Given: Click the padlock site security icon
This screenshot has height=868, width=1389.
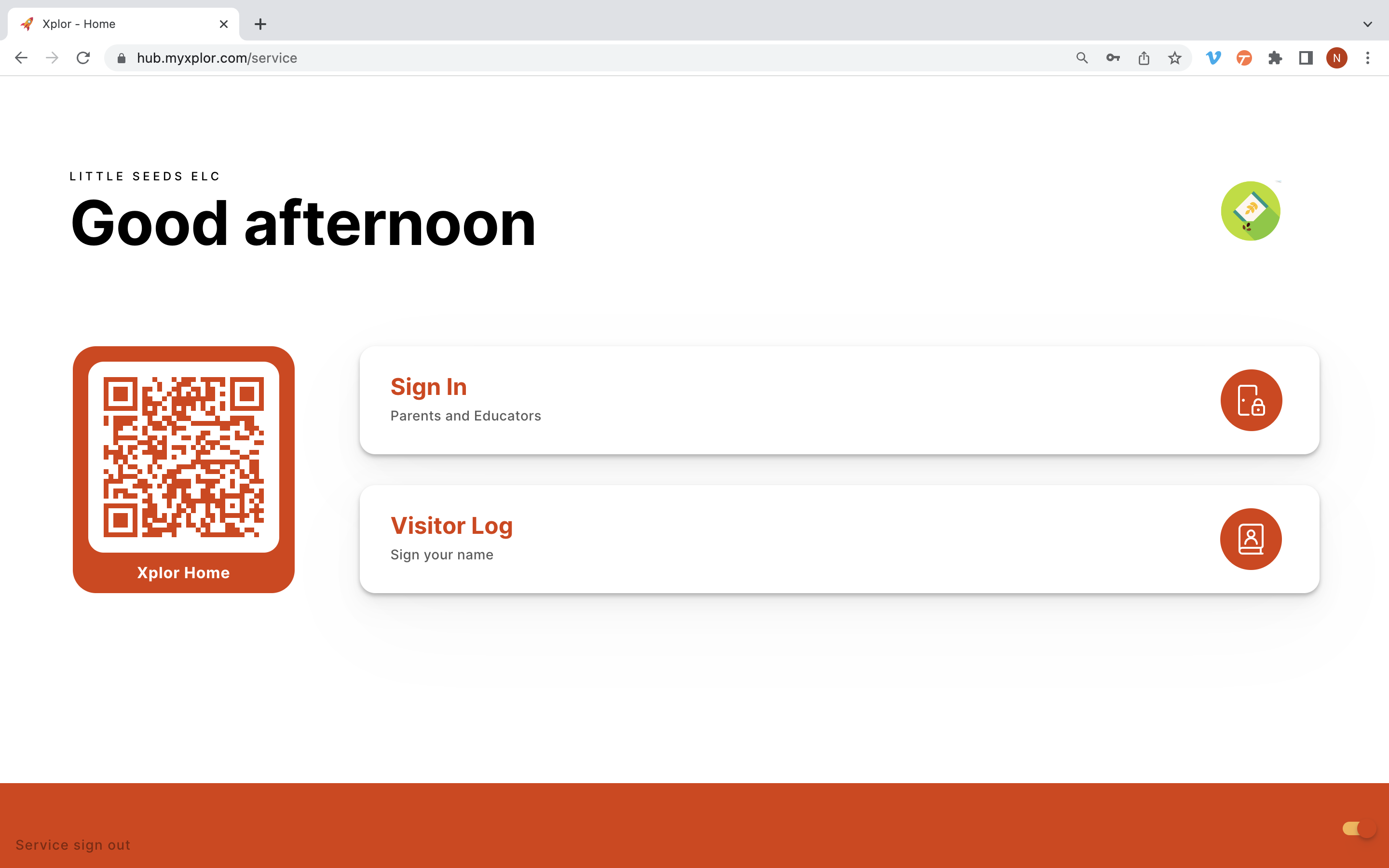Looking at the screenshot, I should coord(121,57).
